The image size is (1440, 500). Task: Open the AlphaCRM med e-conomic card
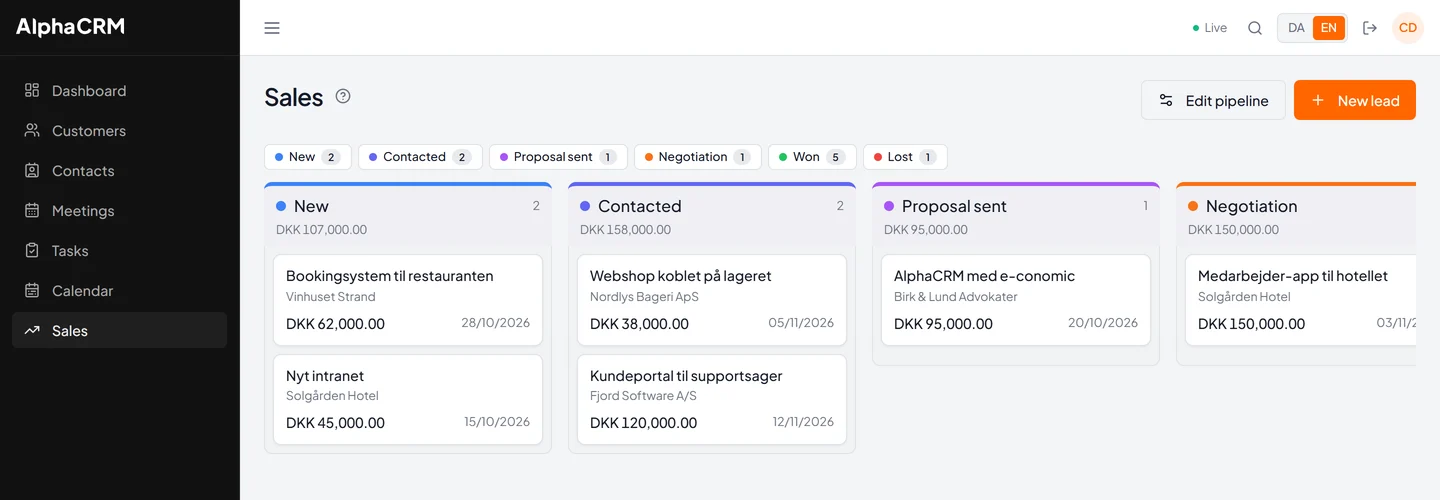[x=1016, y=300]
